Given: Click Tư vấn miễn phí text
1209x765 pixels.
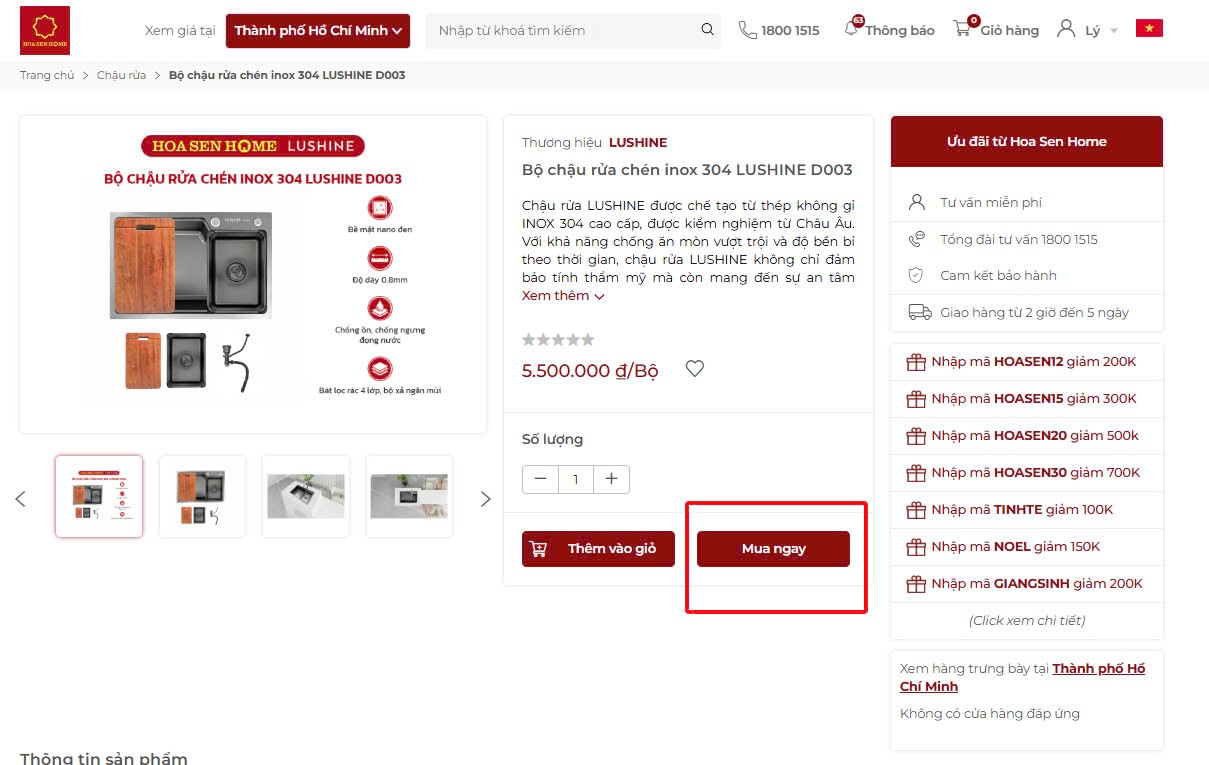Looking at the screenshot, I should tap(991, 202).
